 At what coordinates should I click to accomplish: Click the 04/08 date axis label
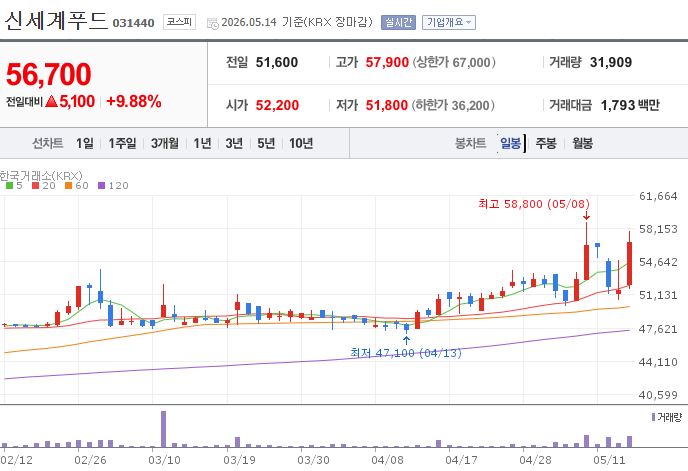coord(387,460)
